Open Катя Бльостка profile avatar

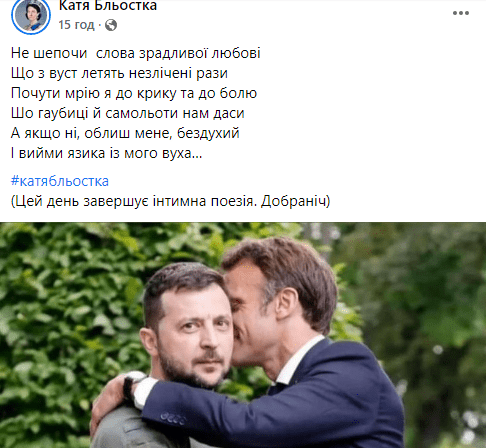pos(31,15)
